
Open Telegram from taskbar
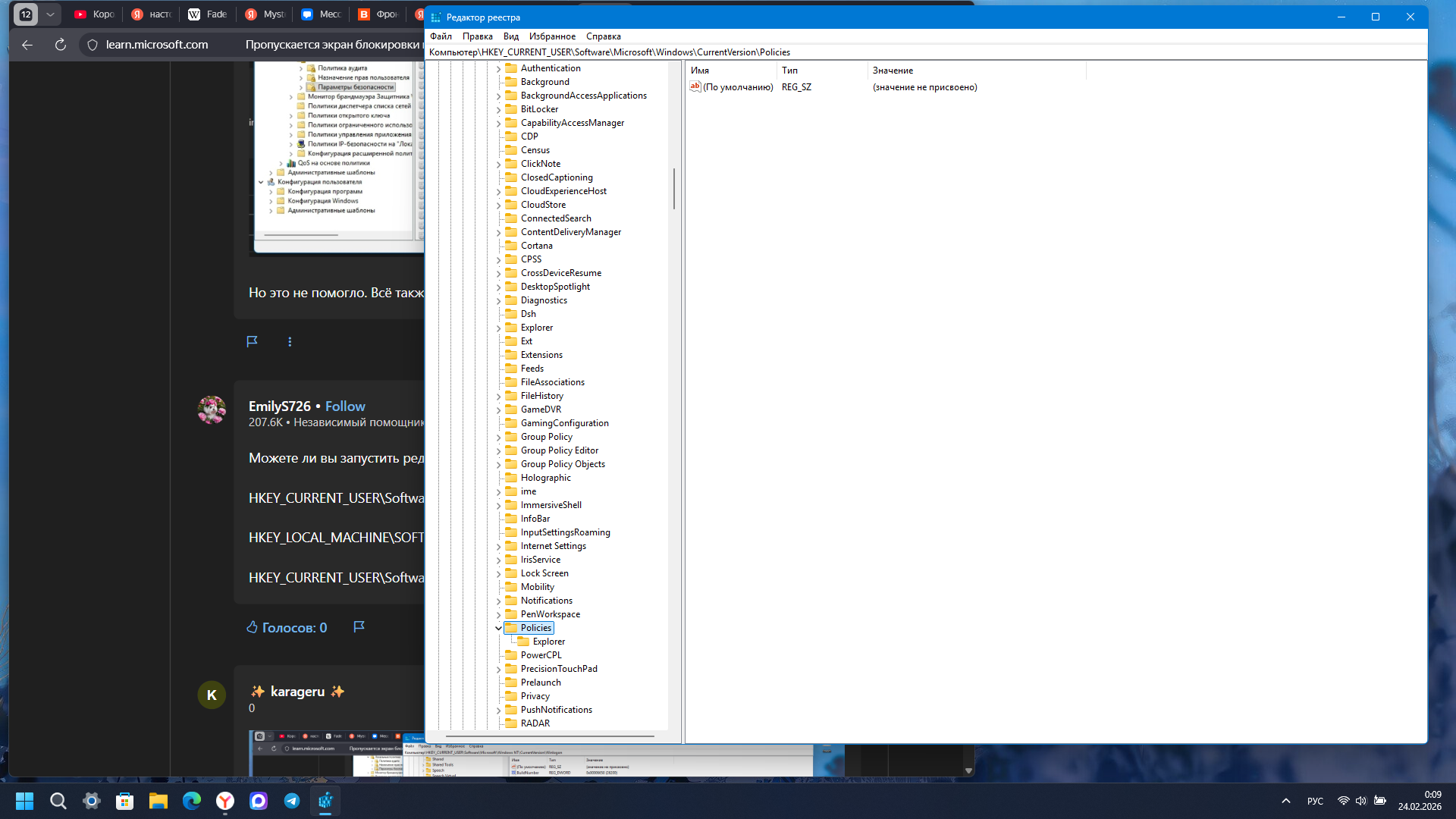click(292, 801)
